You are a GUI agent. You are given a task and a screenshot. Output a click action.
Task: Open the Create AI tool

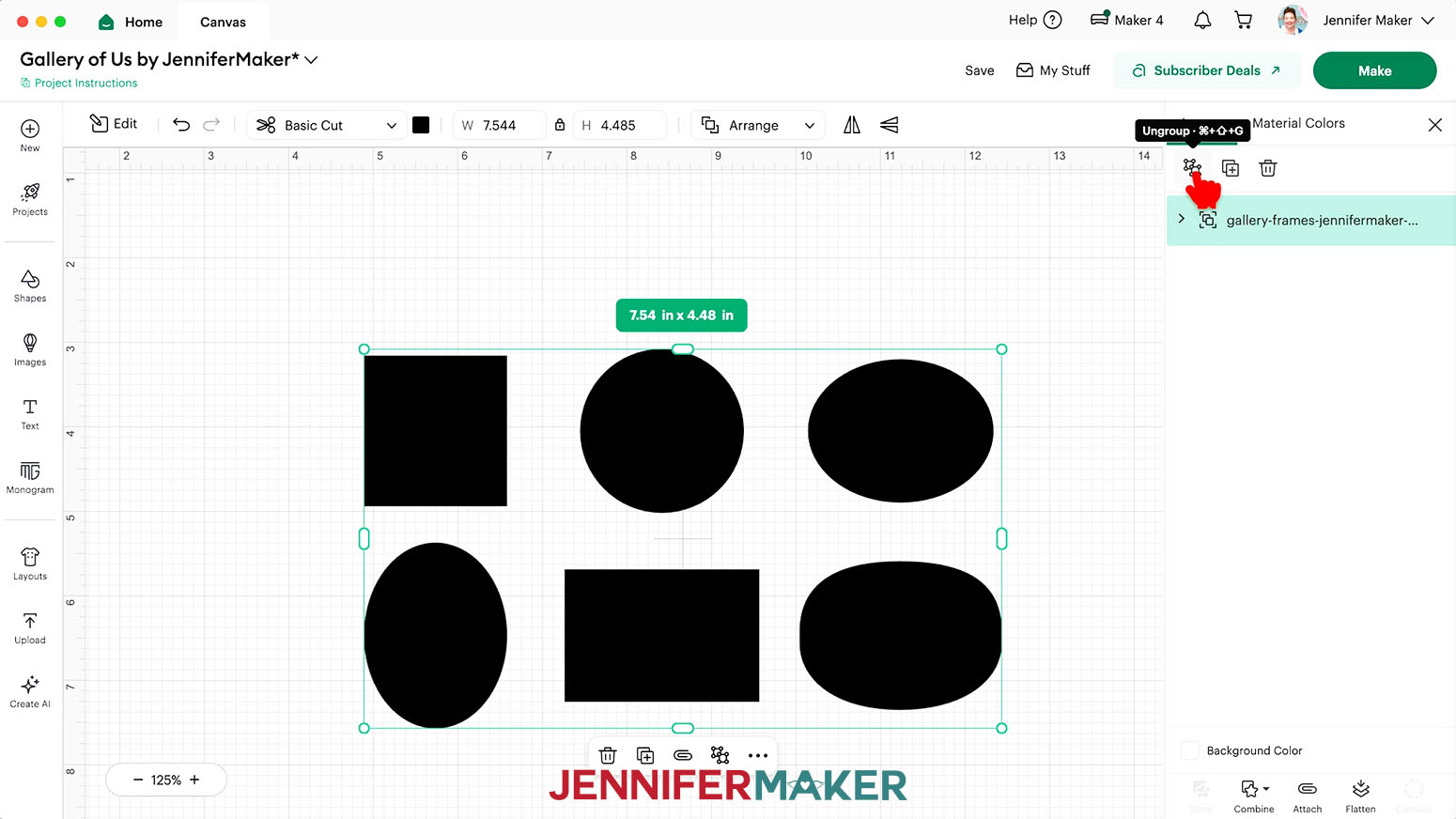click(x=30, y=691)
